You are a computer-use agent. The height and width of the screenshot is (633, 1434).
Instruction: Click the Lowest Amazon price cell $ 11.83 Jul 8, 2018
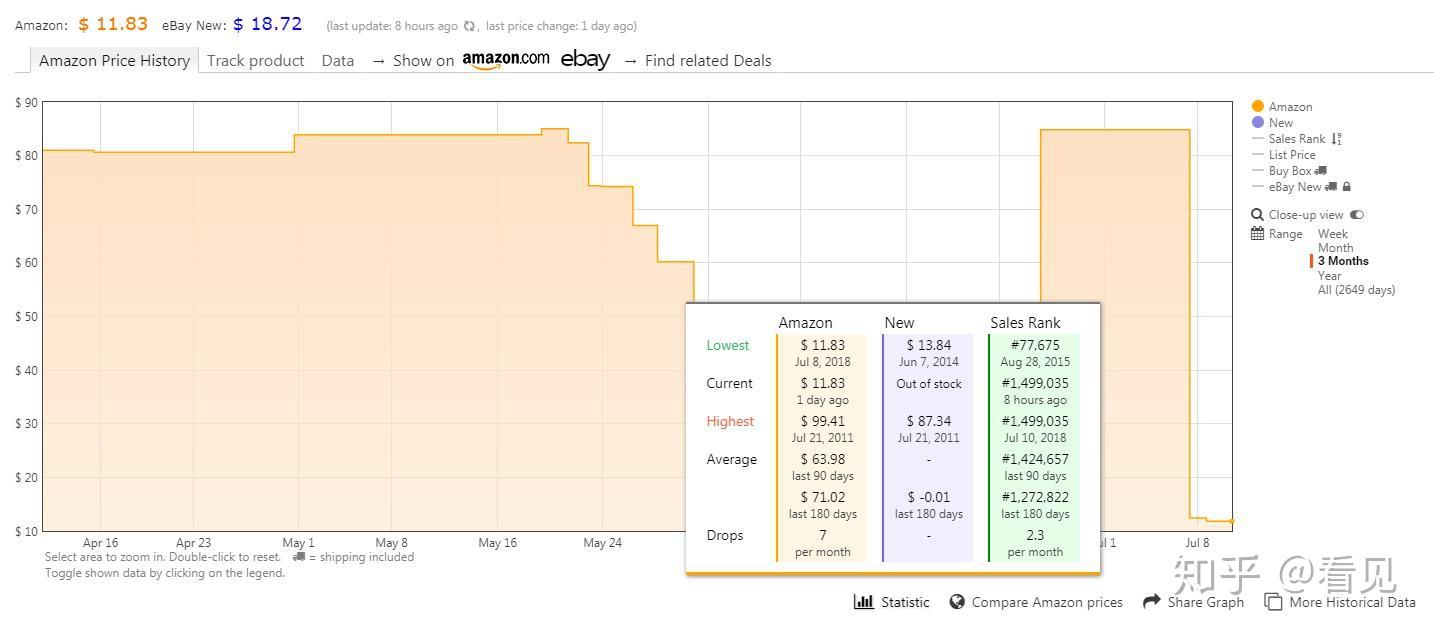pyautogui.click(x=823, y=353)
